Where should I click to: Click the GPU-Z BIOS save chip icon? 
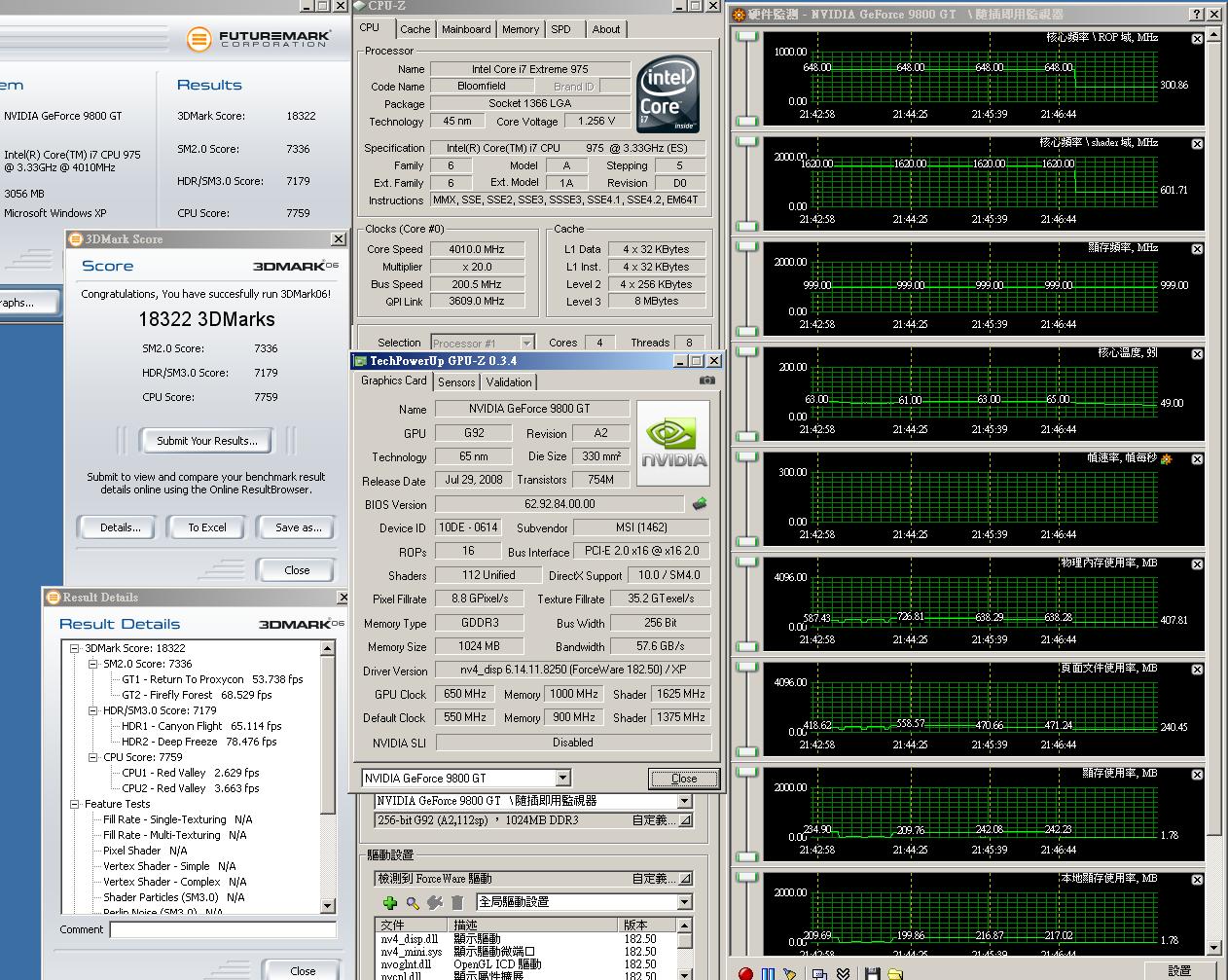699,504
